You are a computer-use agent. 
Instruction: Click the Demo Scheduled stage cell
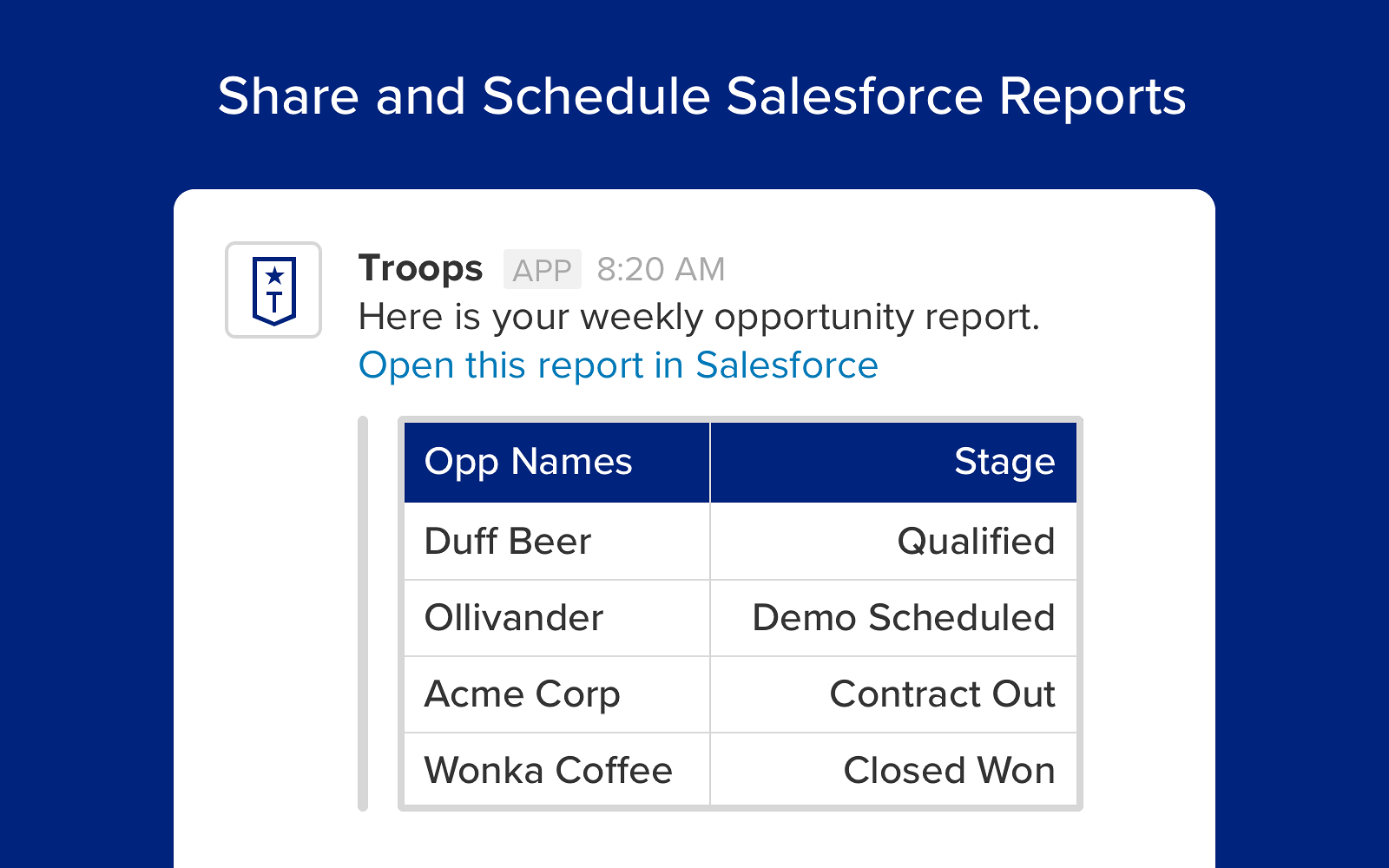coord(903,618)
